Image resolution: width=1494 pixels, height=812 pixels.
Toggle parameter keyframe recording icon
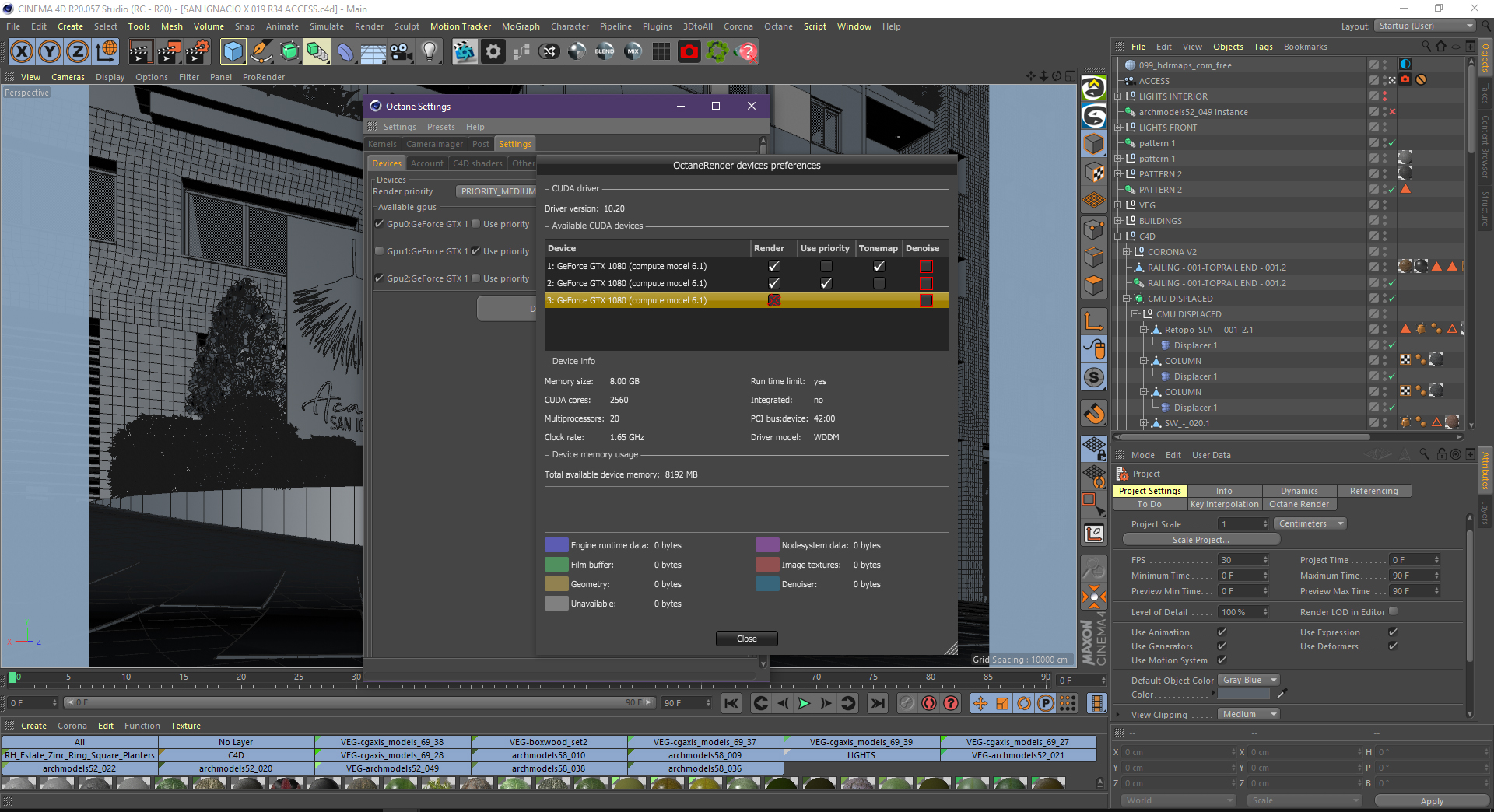1046,703
